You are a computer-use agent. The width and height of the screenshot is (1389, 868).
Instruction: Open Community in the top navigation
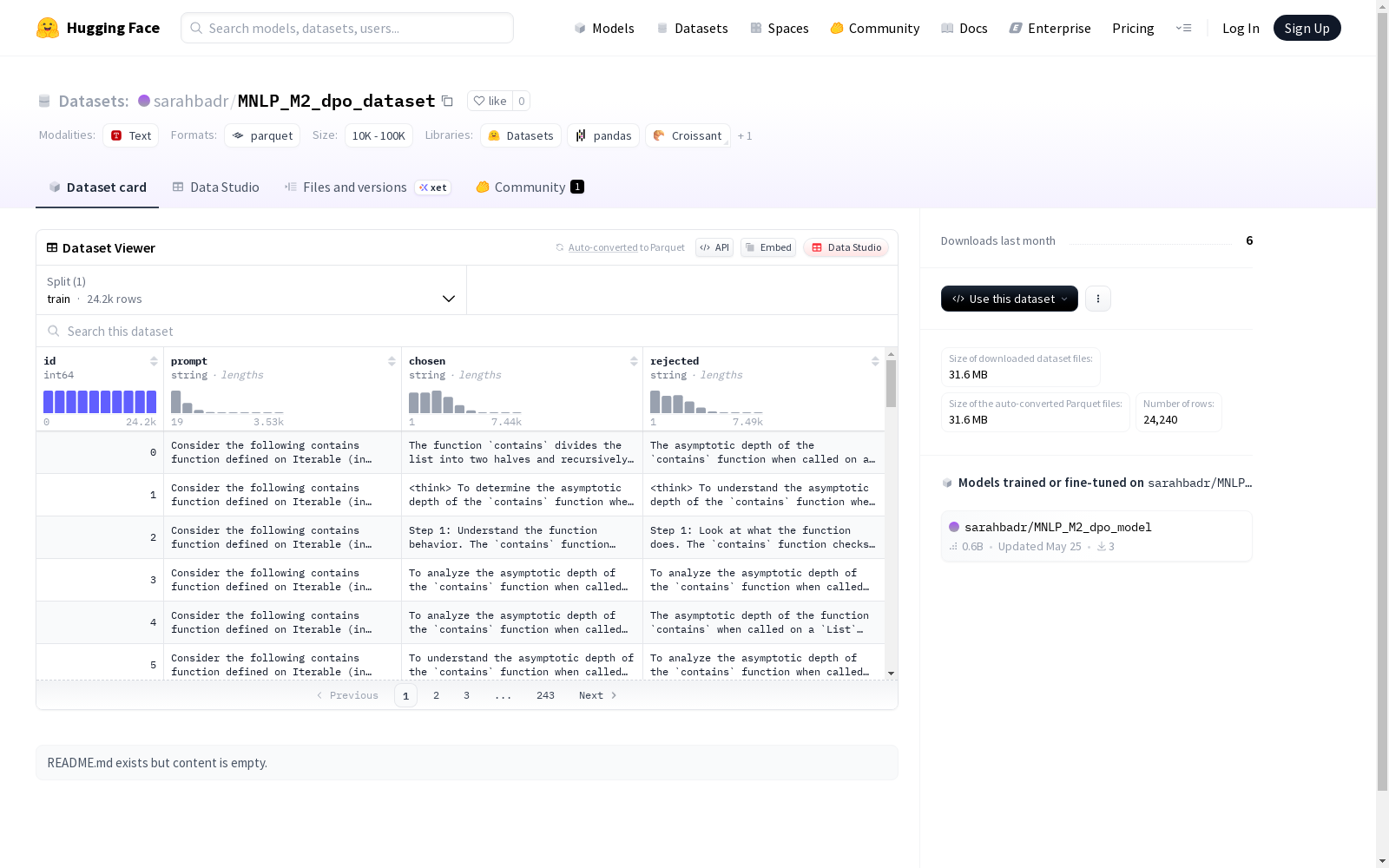click(x=875, y=28)
